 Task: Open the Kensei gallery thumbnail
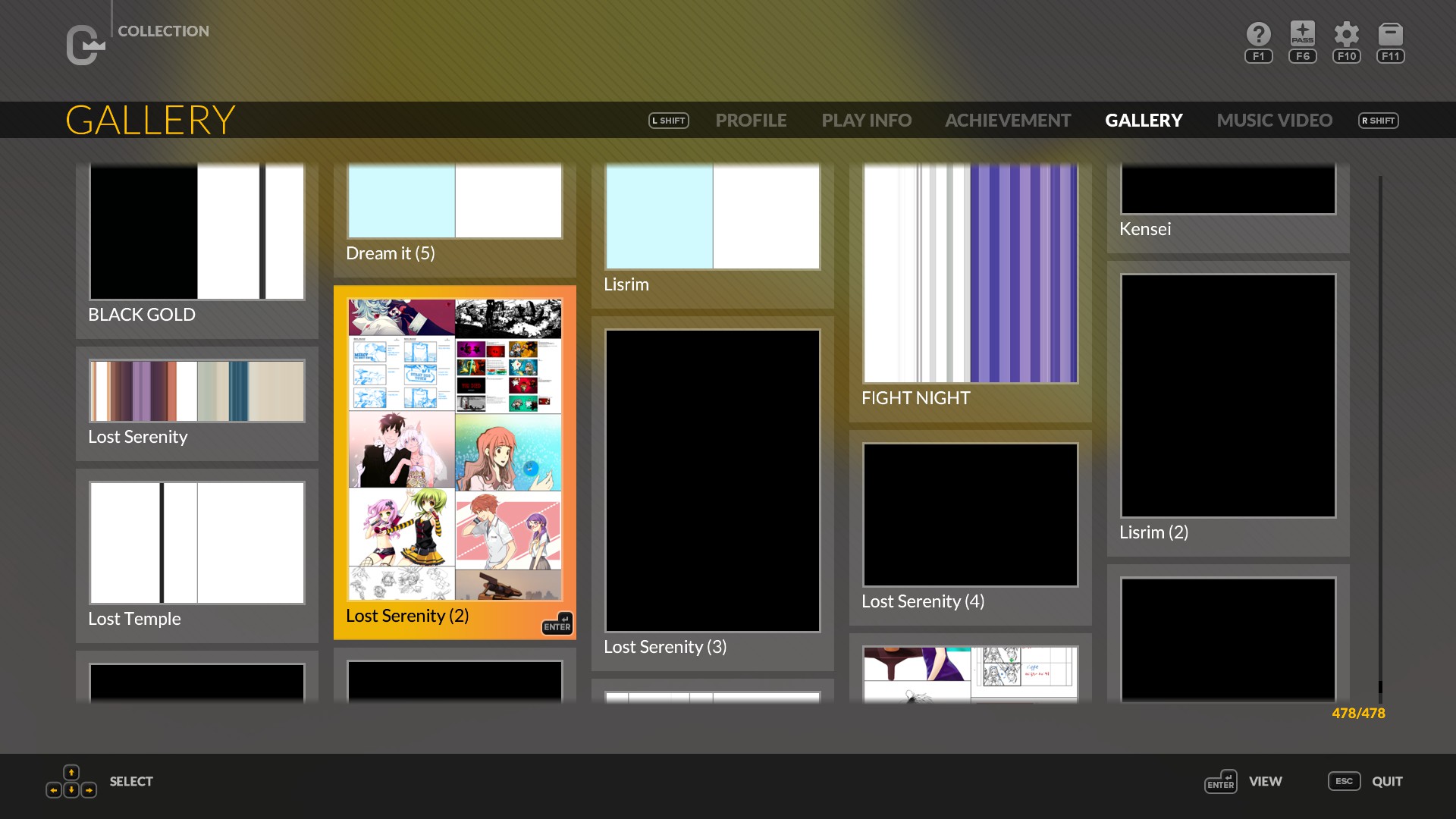(1228, 190)
